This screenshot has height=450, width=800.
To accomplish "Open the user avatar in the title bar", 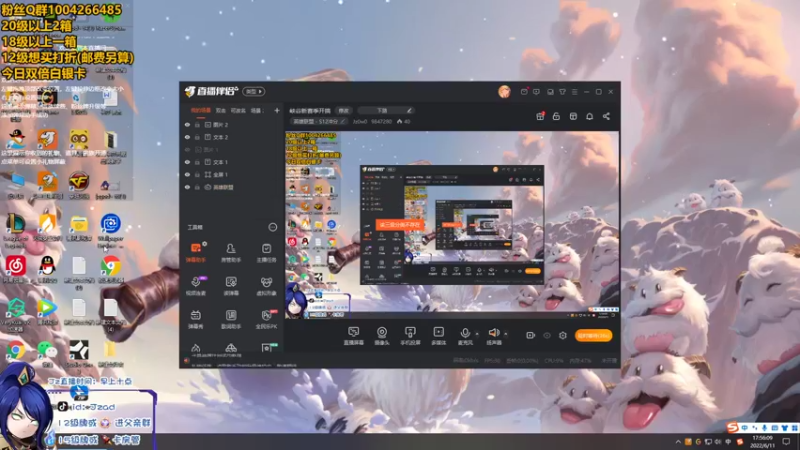I will [x=504, y=92].
